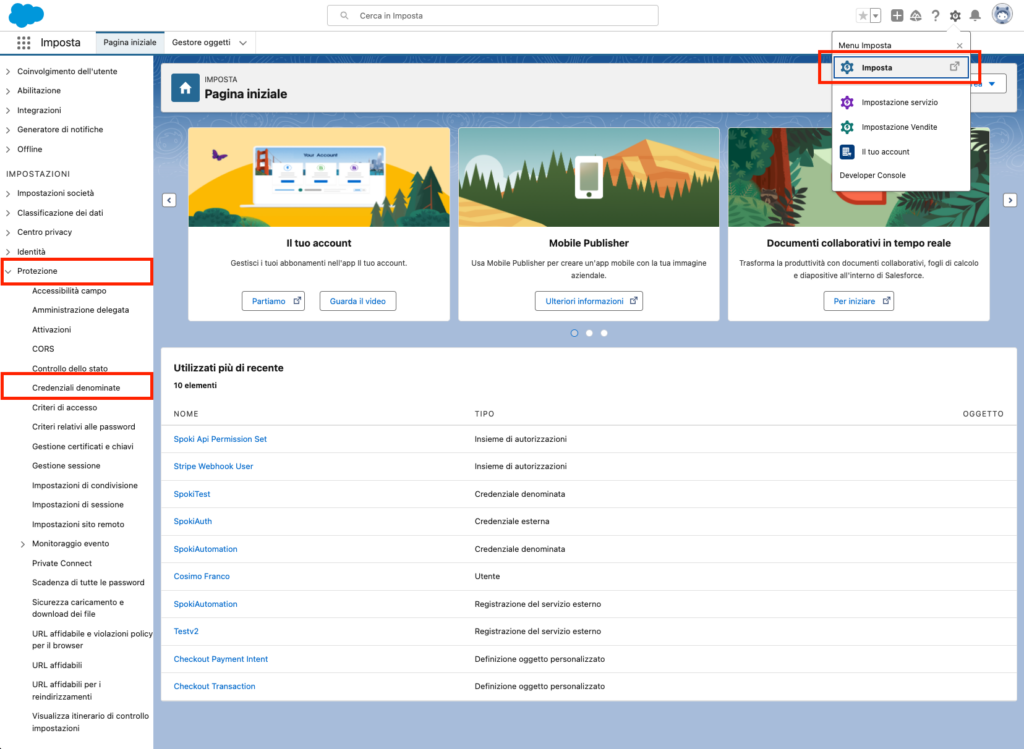
Task: Collapse the Protezione section
Action: coord(8,271)
